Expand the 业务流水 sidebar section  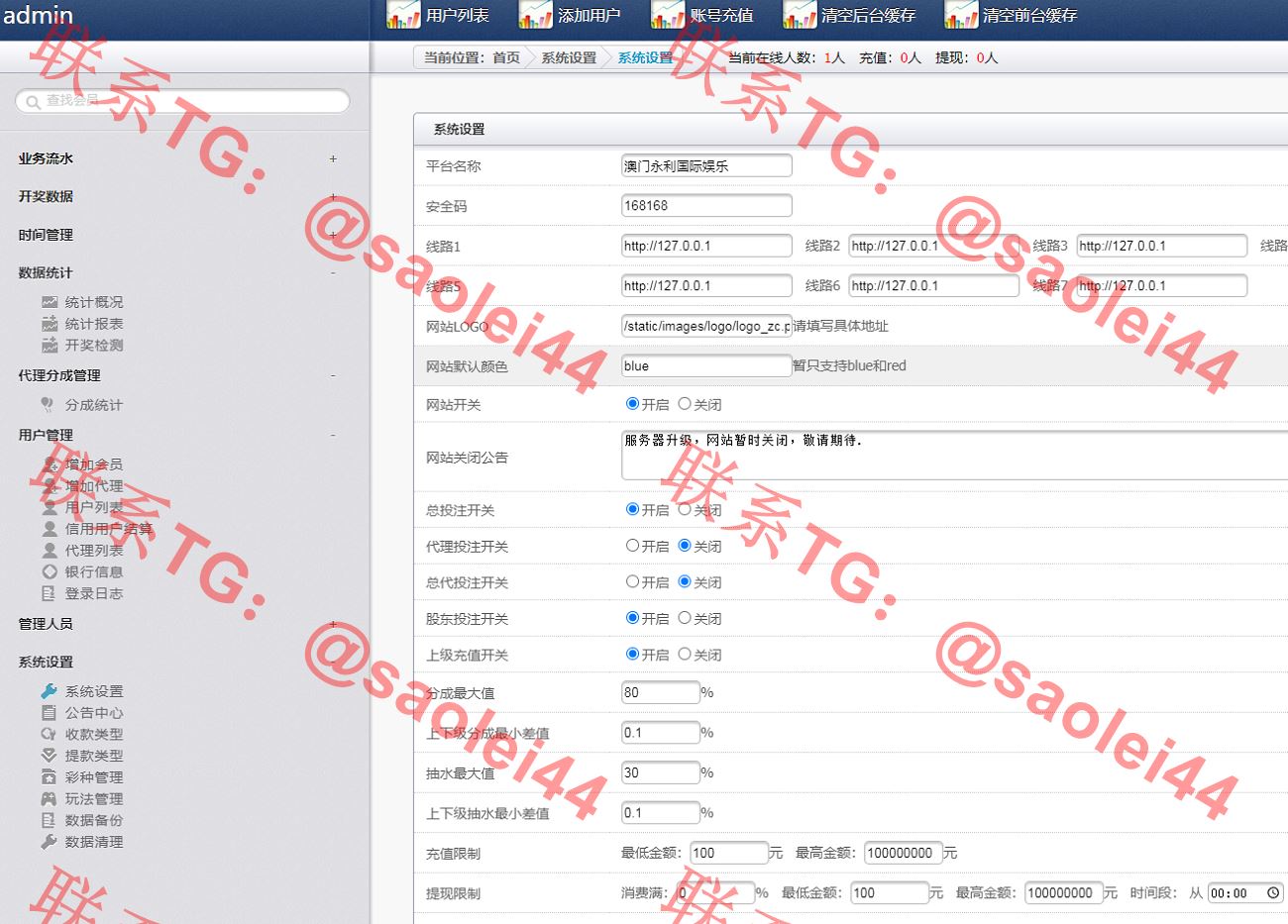pyautogui.click(x=333, y=158)
